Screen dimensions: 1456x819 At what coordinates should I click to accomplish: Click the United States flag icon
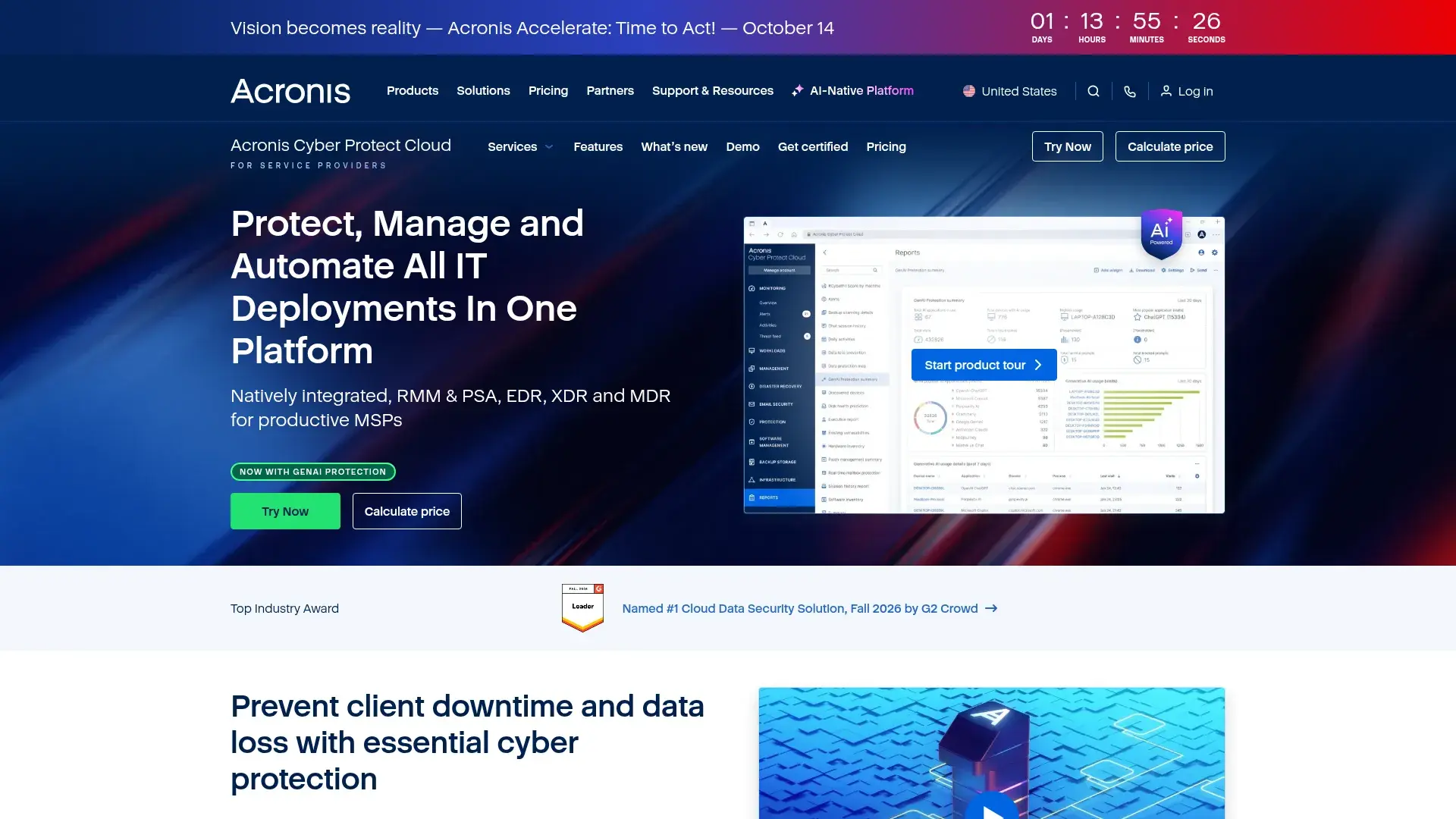click(969, 91)
